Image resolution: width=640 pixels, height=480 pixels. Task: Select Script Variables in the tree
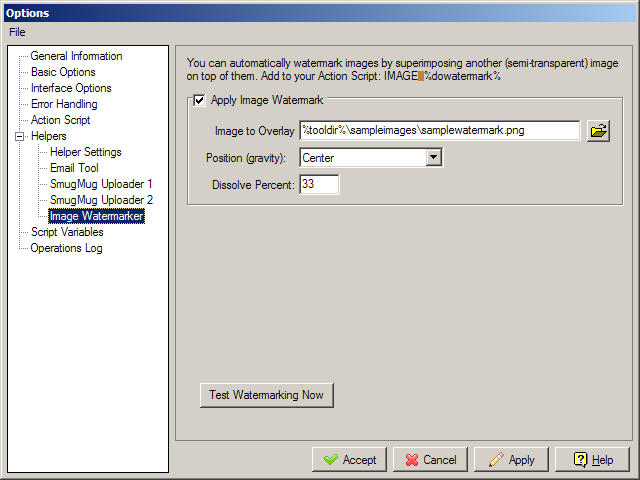click(67, 232)
